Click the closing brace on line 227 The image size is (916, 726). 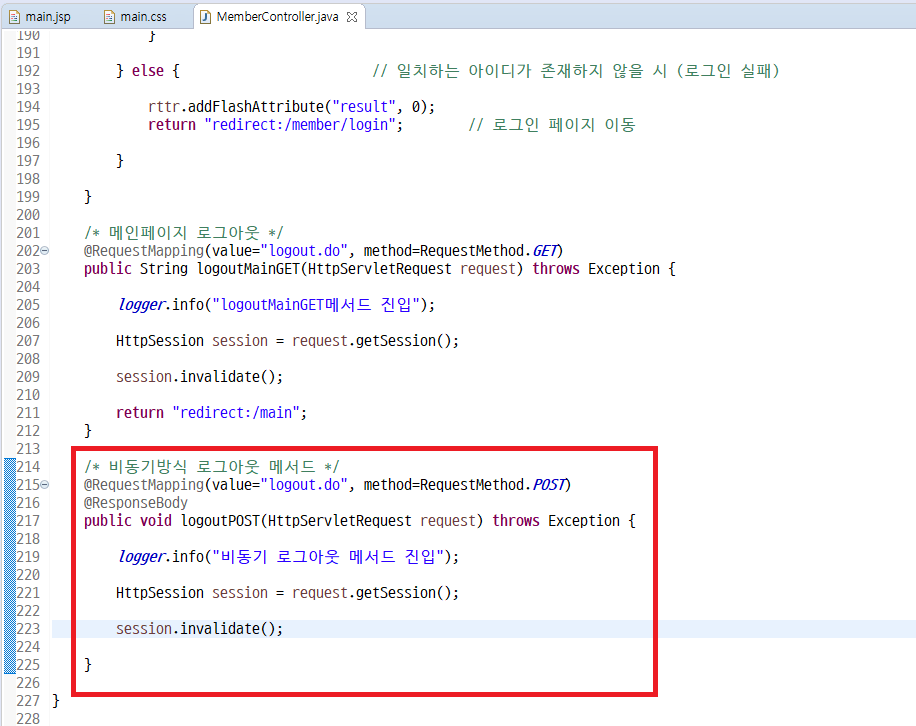56,700
